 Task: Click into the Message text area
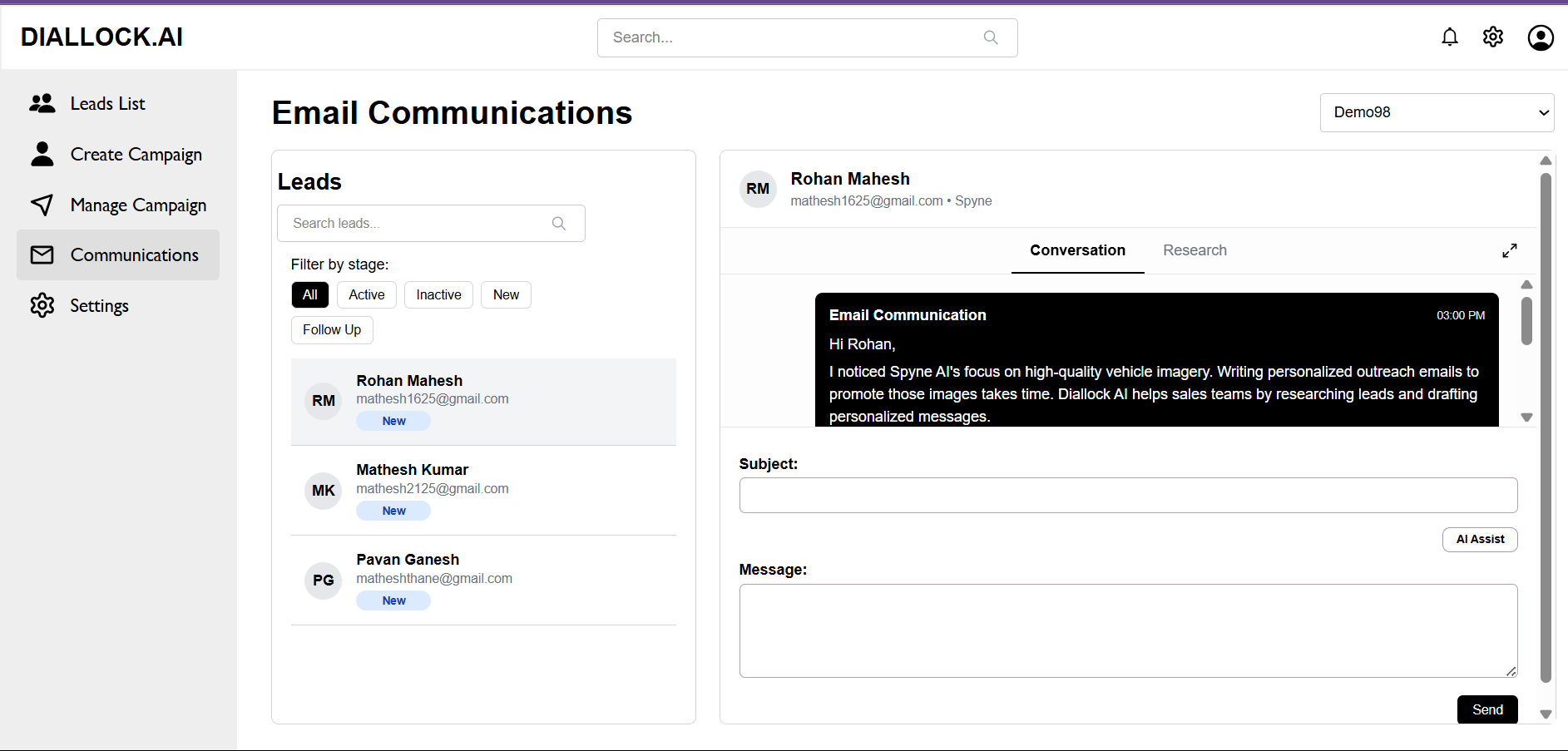pos(1128,630)
